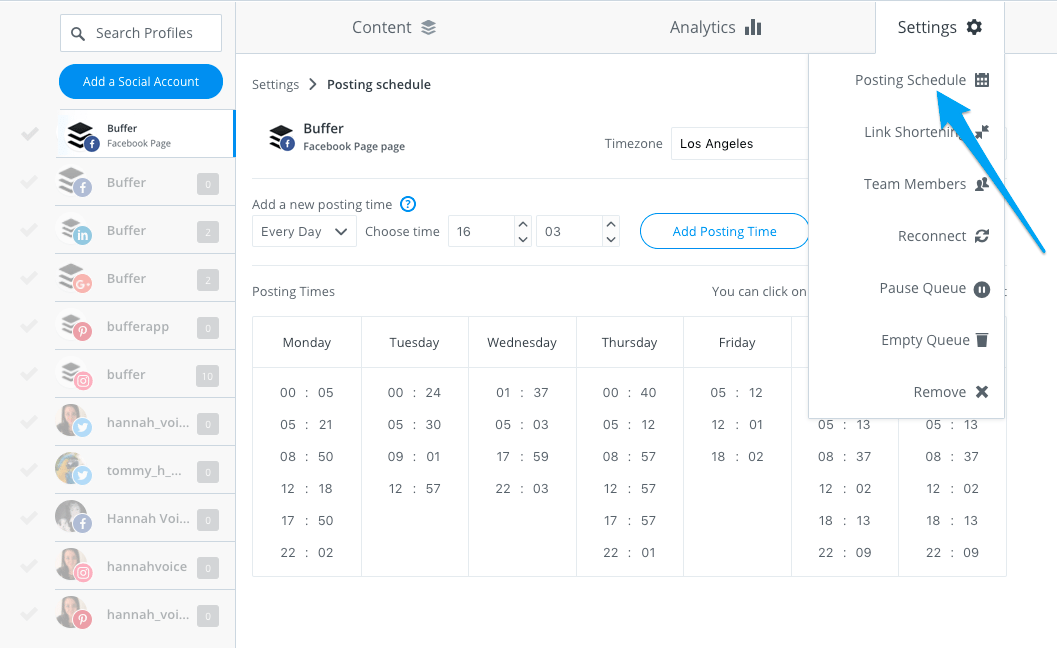Click the Remove X icon
Viewport: 1057px width, 648px height.
click(982, 392)
